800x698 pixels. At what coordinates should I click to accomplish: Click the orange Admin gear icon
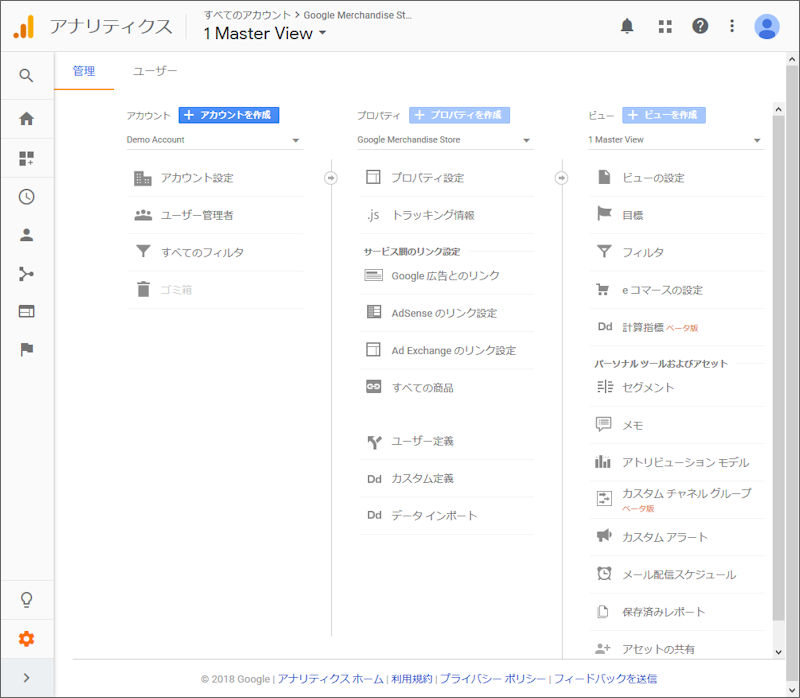coord(27,638)
